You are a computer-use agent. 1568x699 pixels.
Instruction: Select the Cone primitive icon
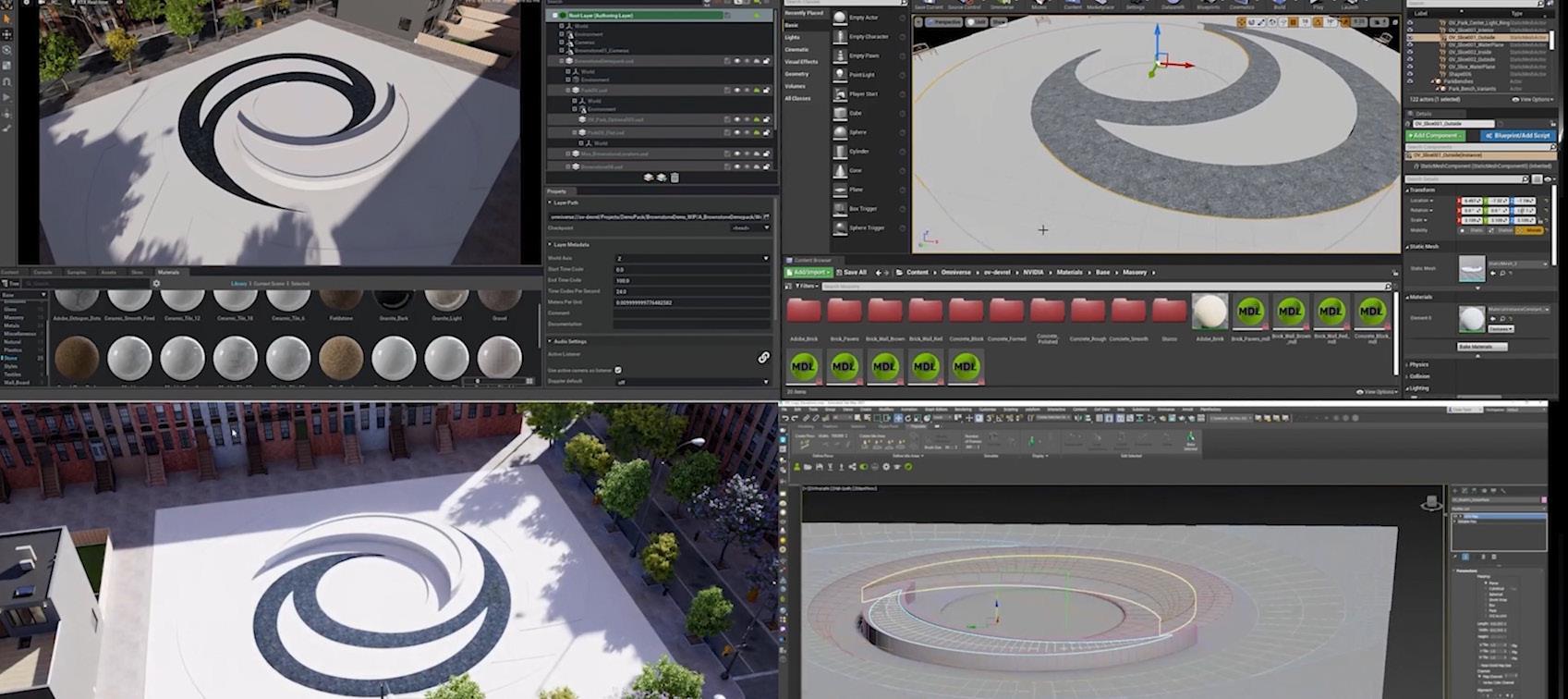tap(840, 171)
